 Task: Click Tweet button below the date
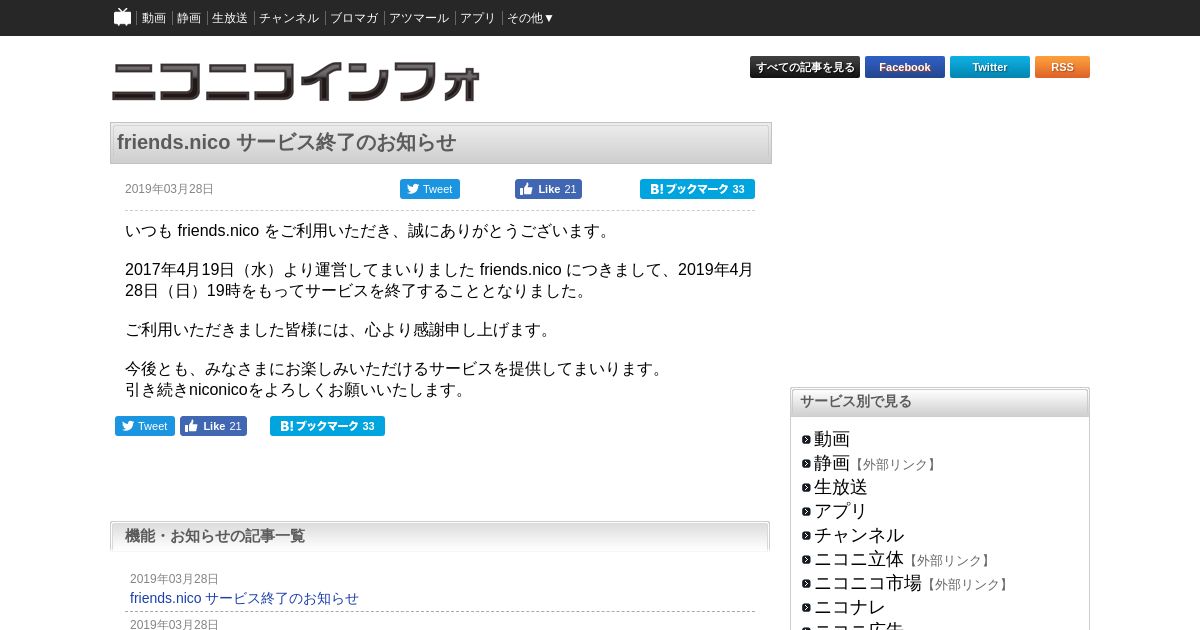click(430, 189)
